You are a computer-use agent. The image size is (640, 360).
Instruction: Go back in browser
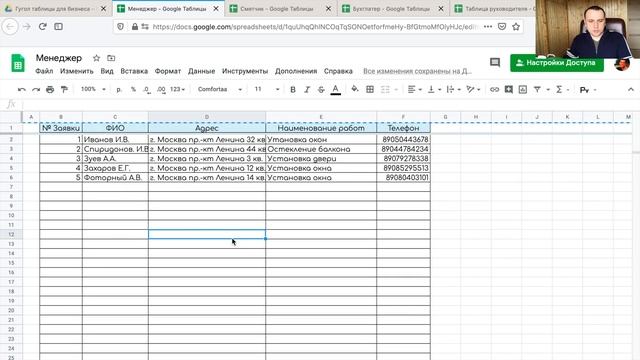tap(10, 27)
